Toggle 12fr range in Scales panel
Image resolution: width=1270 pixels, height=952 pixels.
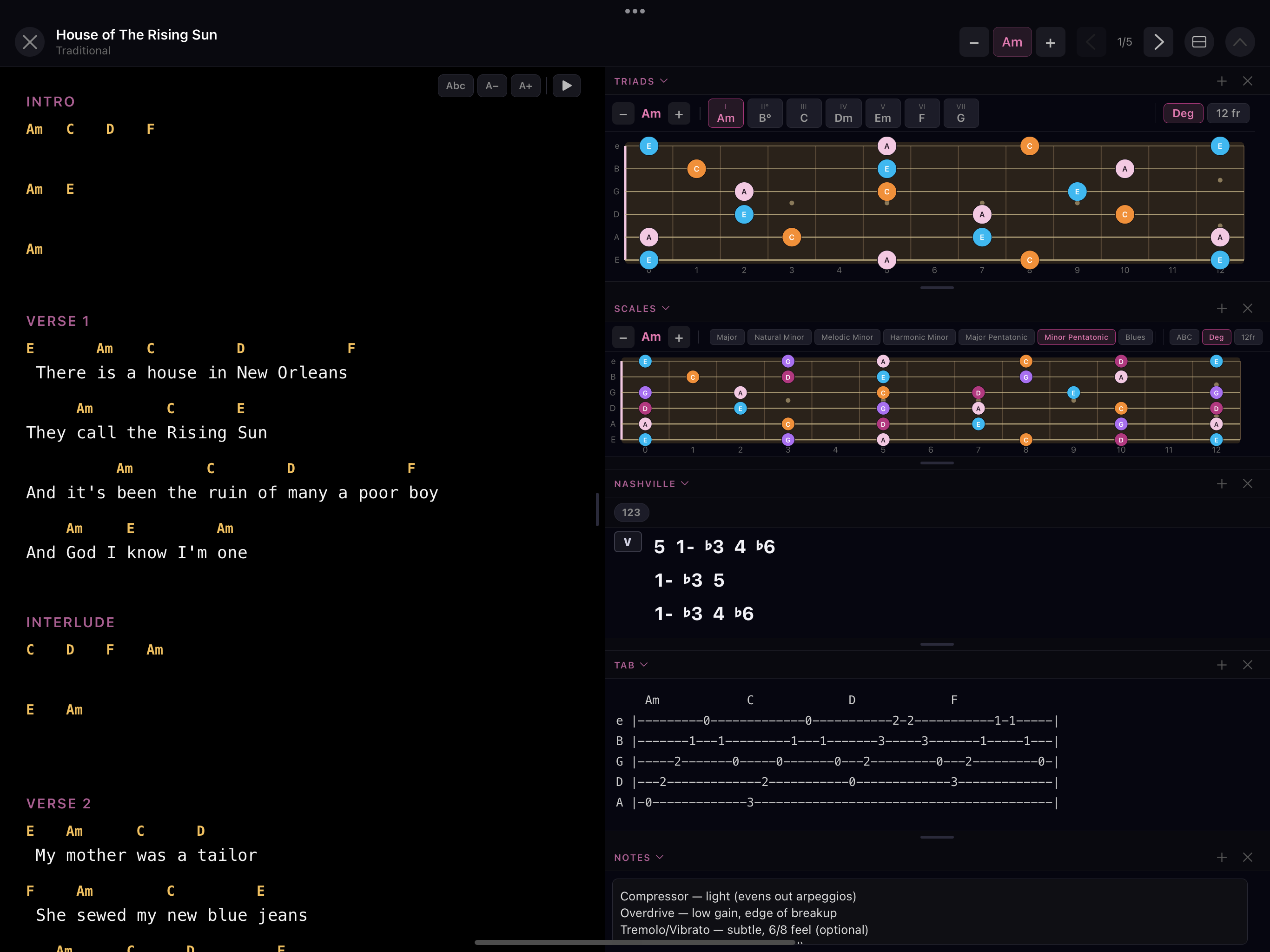point(1248,337)
